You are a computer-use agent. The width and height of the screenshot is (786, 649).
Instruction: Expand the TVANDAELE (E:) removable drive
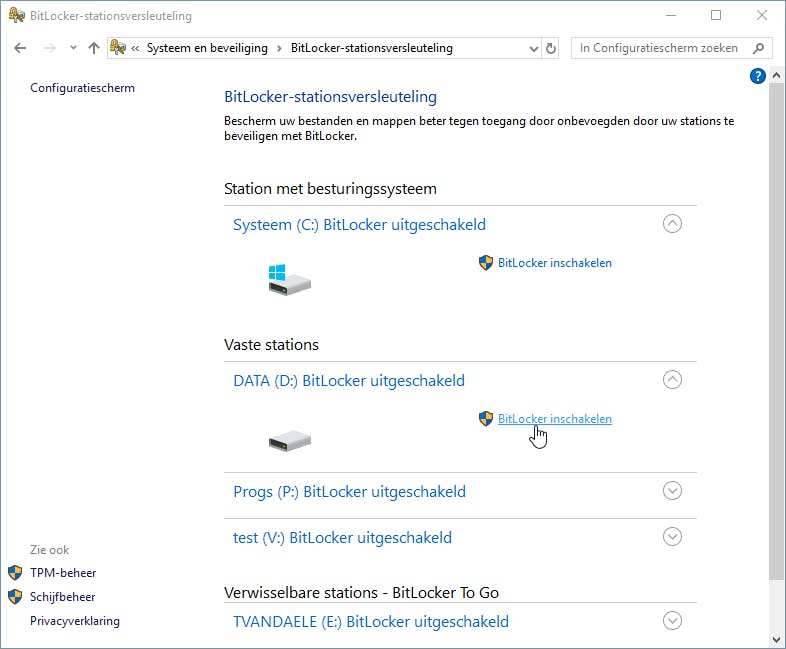click(672, 621)
